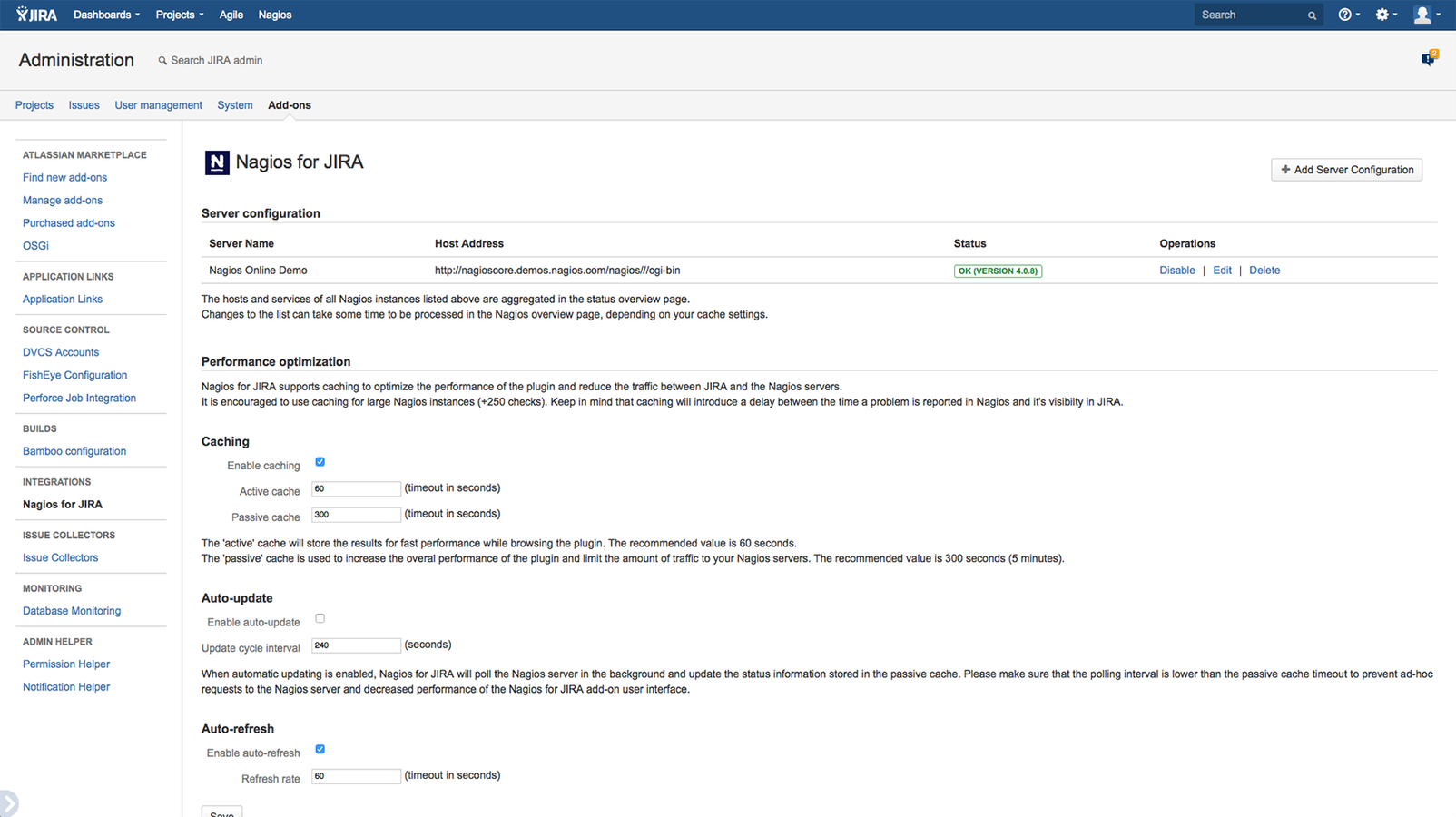This screenshot has width=1456, height=817.
Task: Open Manage add-ons link
Action: (63, 201)
